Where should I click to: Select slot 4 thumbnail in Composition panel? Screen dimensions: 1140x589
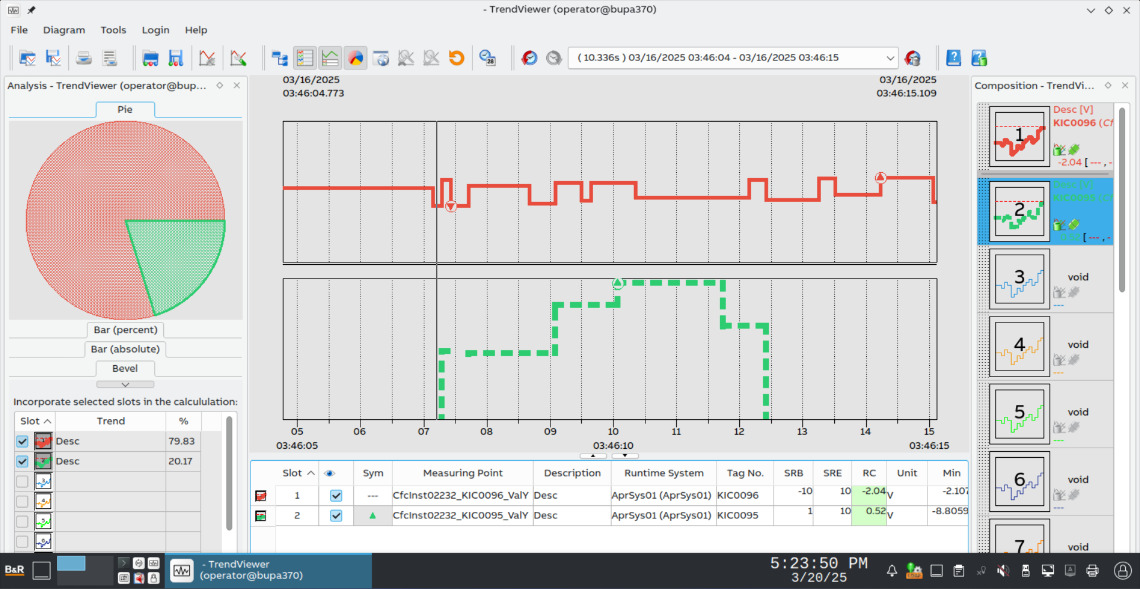click(x=1019, y=345)
